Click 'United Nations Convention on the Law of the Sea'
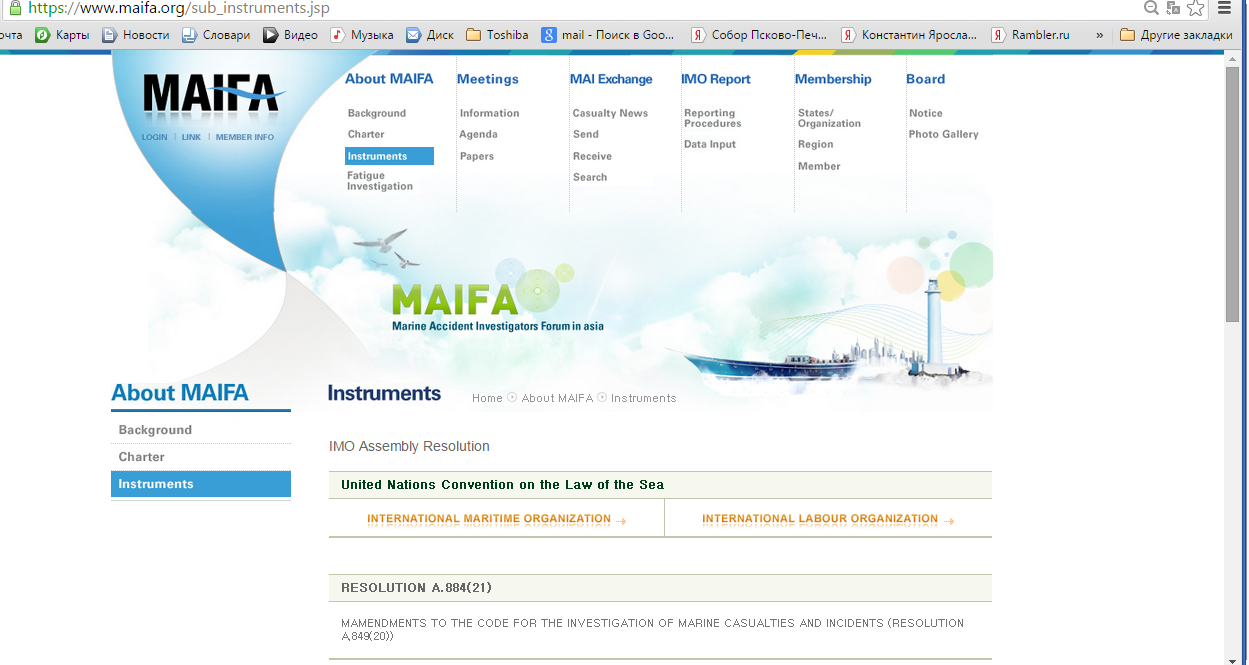 click(x=502, y=485)
